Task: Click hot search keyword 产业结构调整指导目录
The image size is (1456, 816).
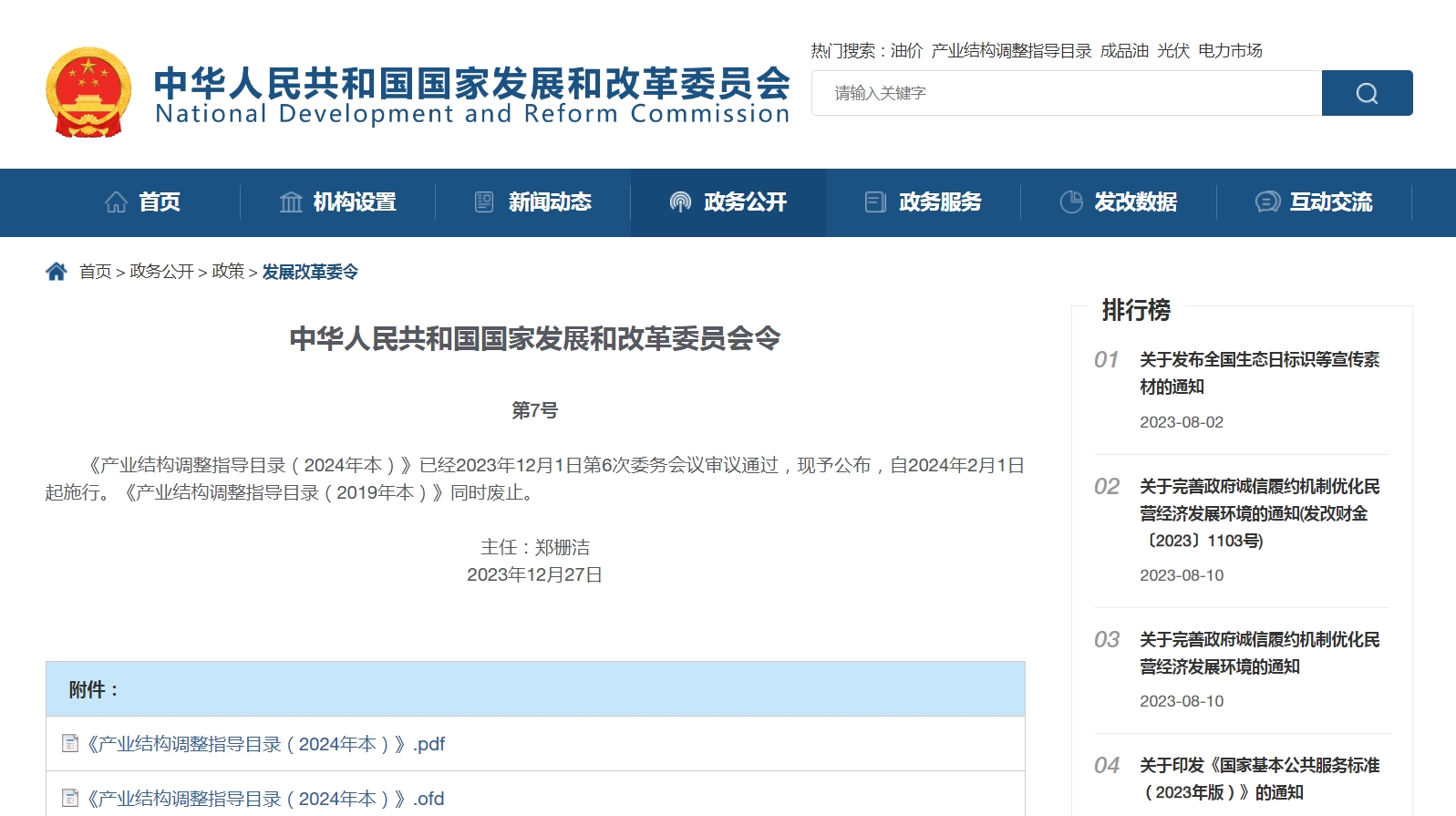Action: 1011,51
